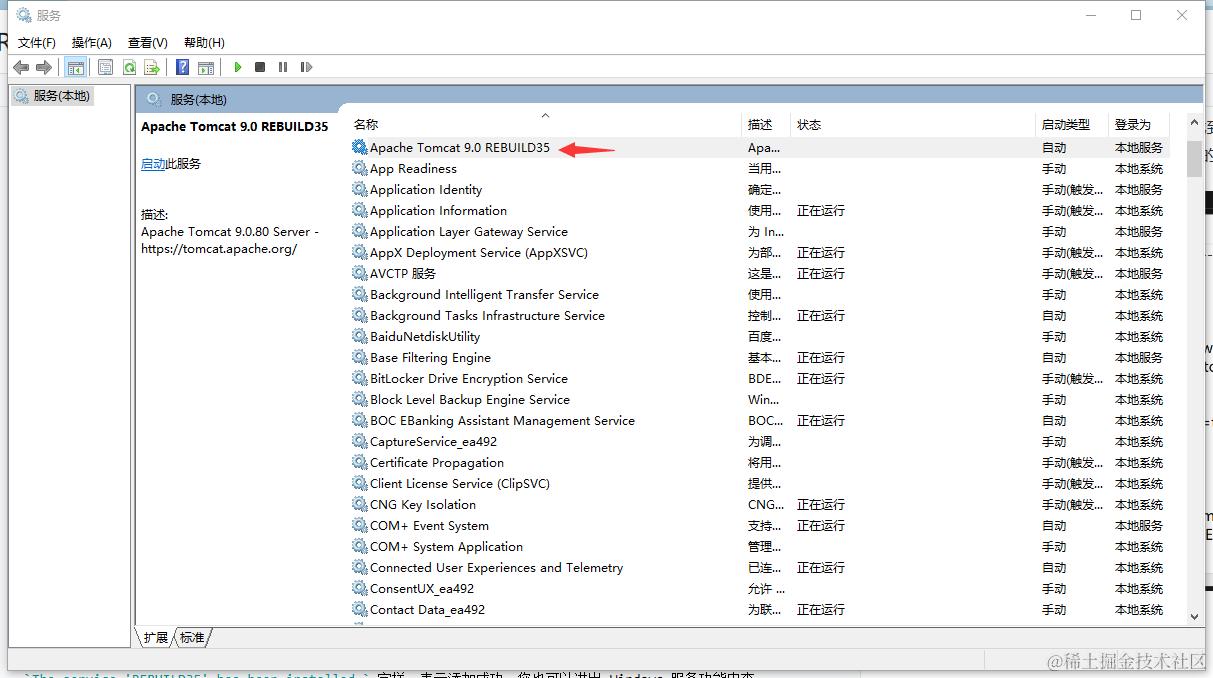The image size is (1213, 678).
Task: Switch to the 标准 tab
Action: 192,637
